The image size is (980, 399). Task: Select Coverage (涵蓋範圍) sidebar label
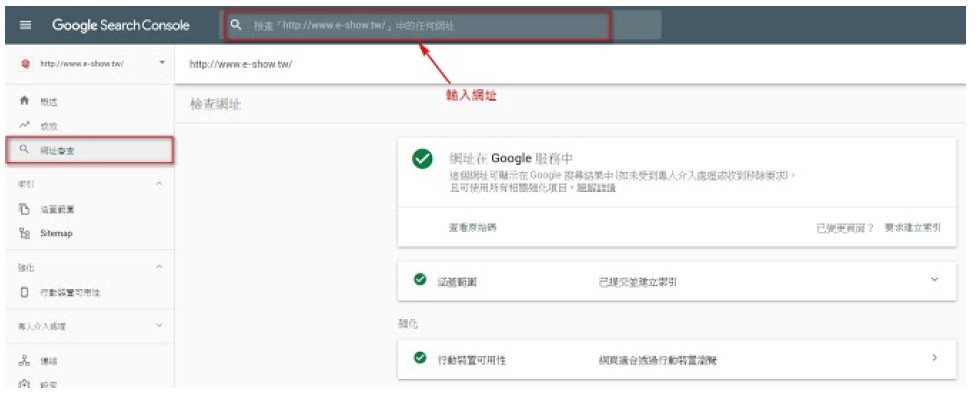tap(58, 209)
